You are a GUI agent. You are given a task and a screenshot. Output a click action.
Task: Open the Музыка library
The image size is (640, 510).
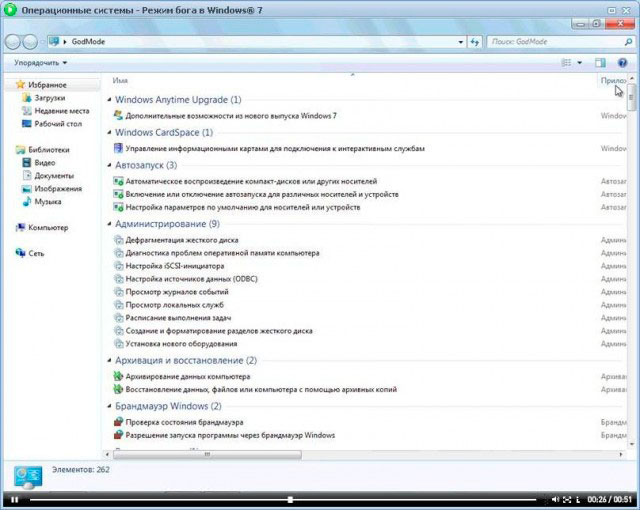coord(48,202)
